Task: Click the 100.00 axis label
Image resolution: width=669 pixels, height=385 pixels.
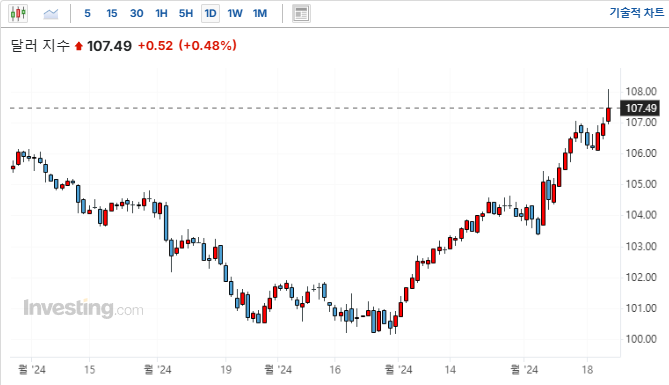Action: [x=641, y=339]
